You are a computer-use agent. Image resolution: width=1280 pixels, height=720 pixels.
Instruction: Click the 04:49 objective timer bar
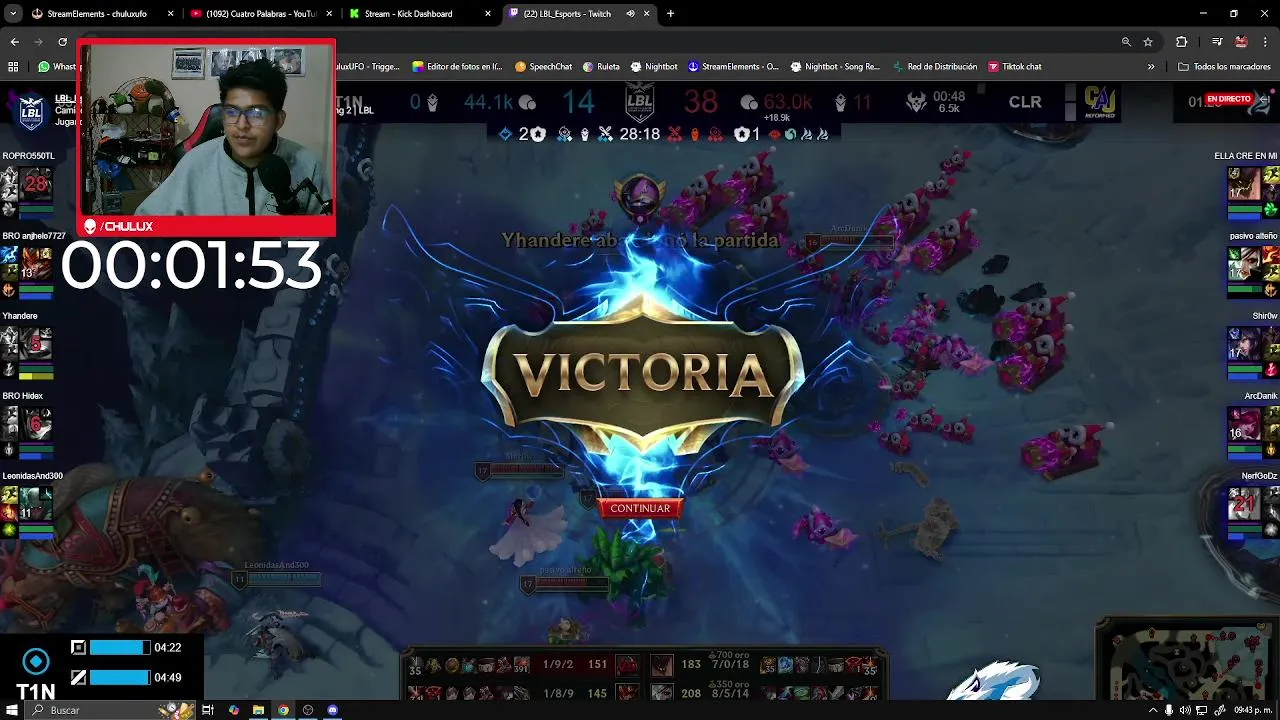120,678
